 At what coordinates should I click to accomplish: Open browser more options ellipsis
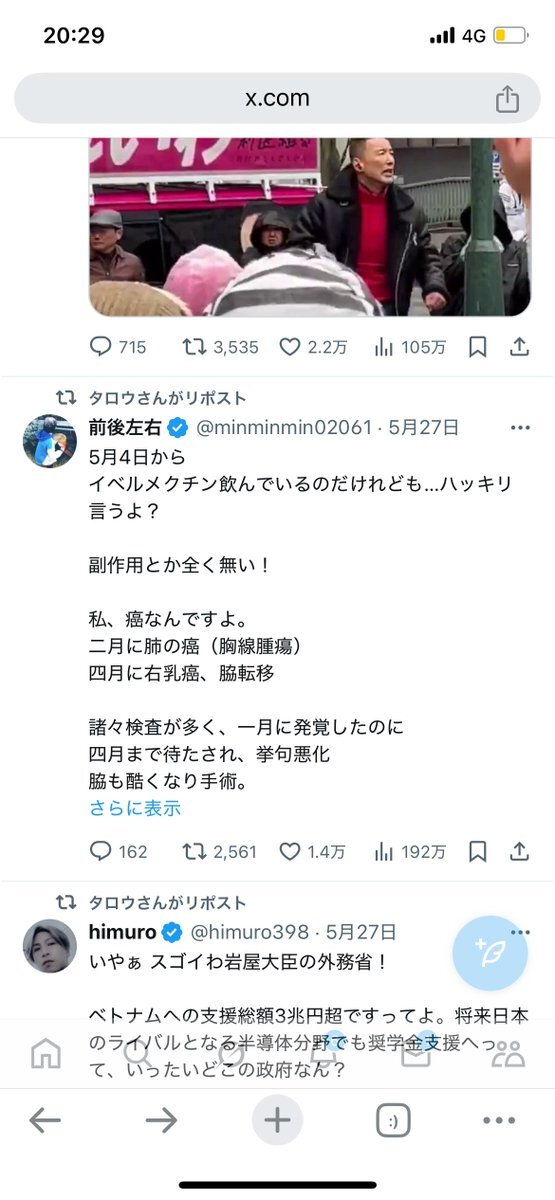[x=499, y=1121]
